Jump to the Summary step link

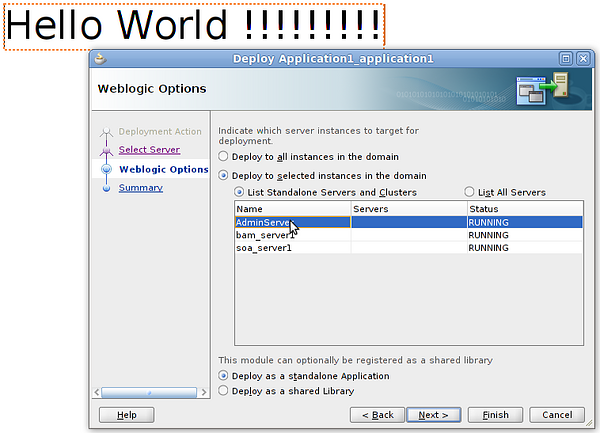coord(140,188)
